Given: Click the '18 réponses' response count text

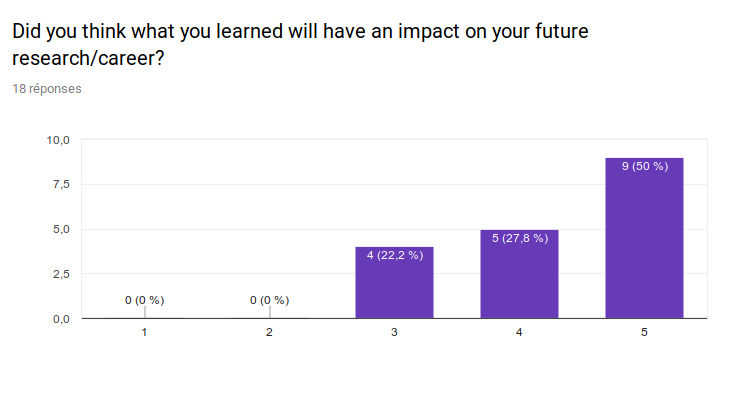Looking at the screenshot, I should [47, 89].
